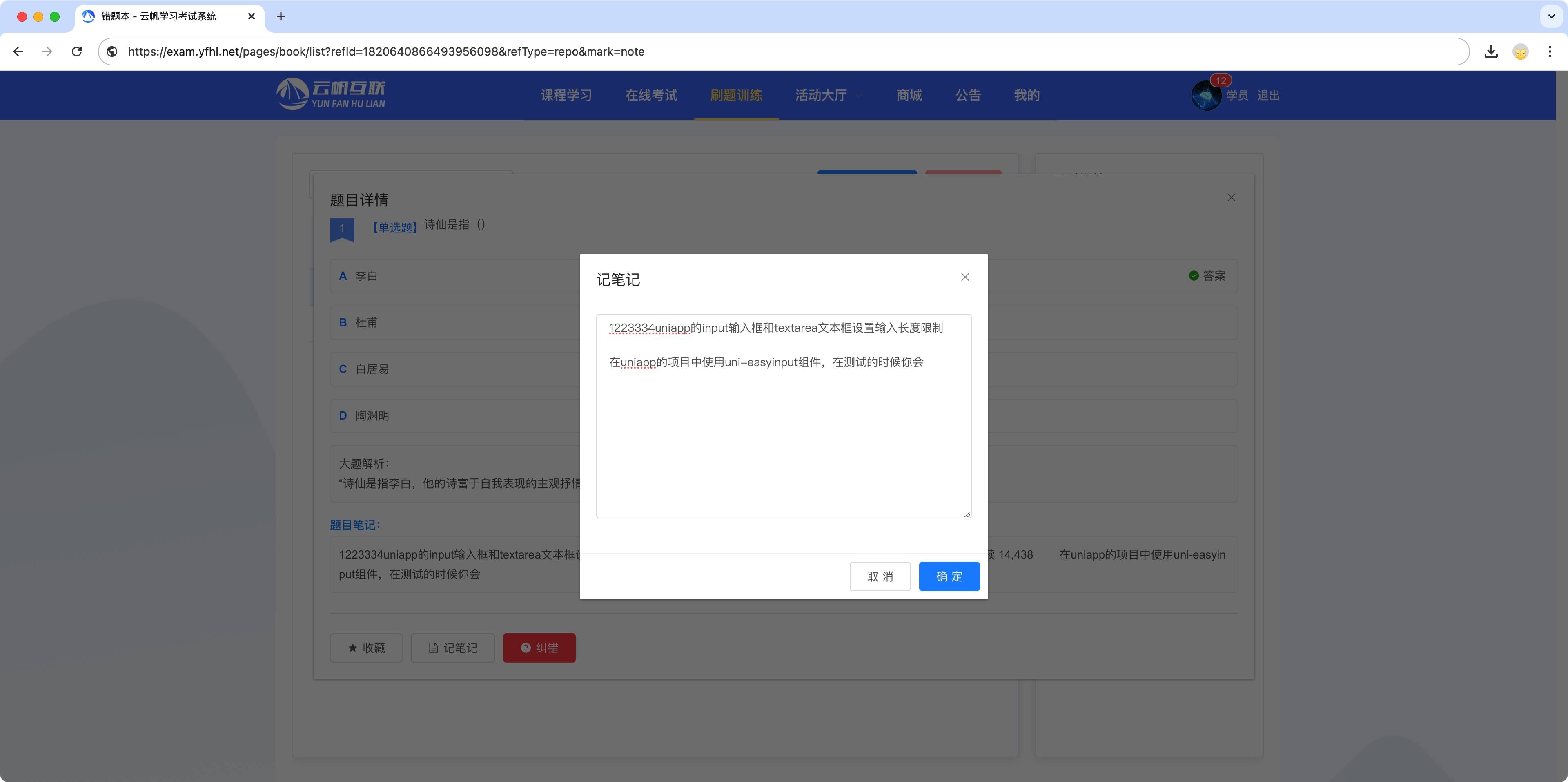Confirm the note with 确定 button
The image size is (1568, 782).
pos(949,576)
